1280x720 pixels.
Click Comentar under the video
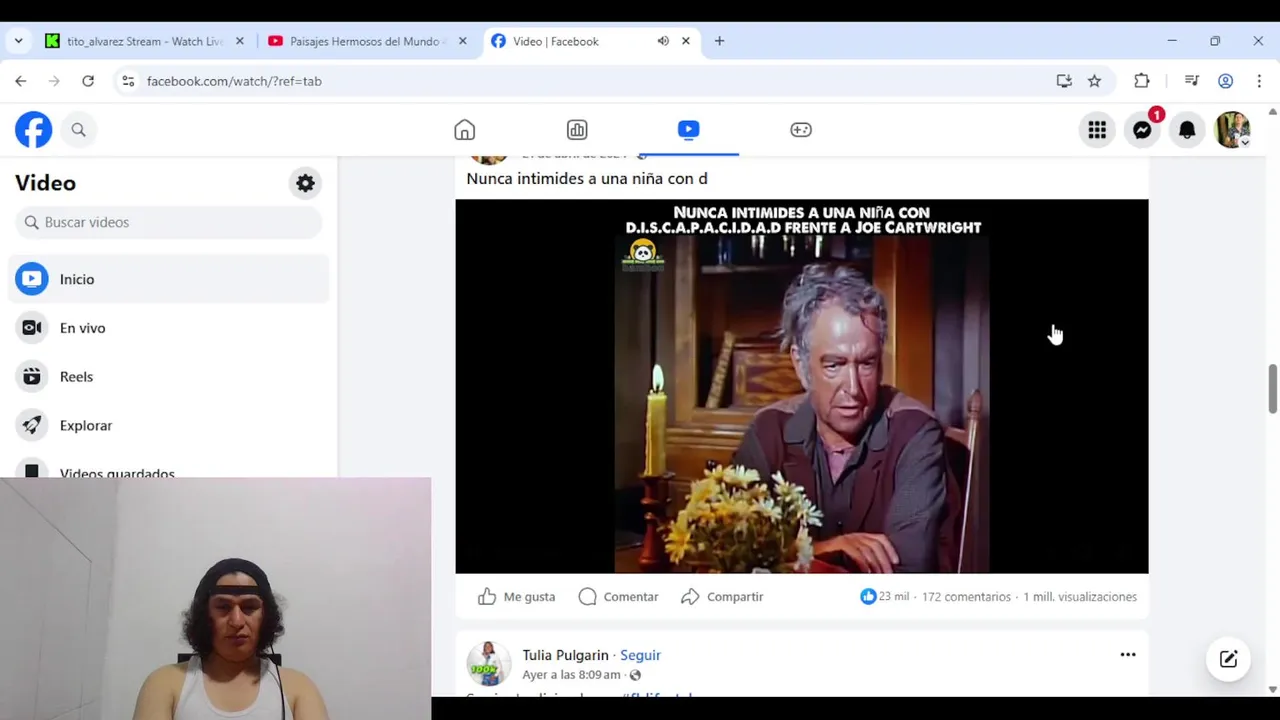(618, 597)
